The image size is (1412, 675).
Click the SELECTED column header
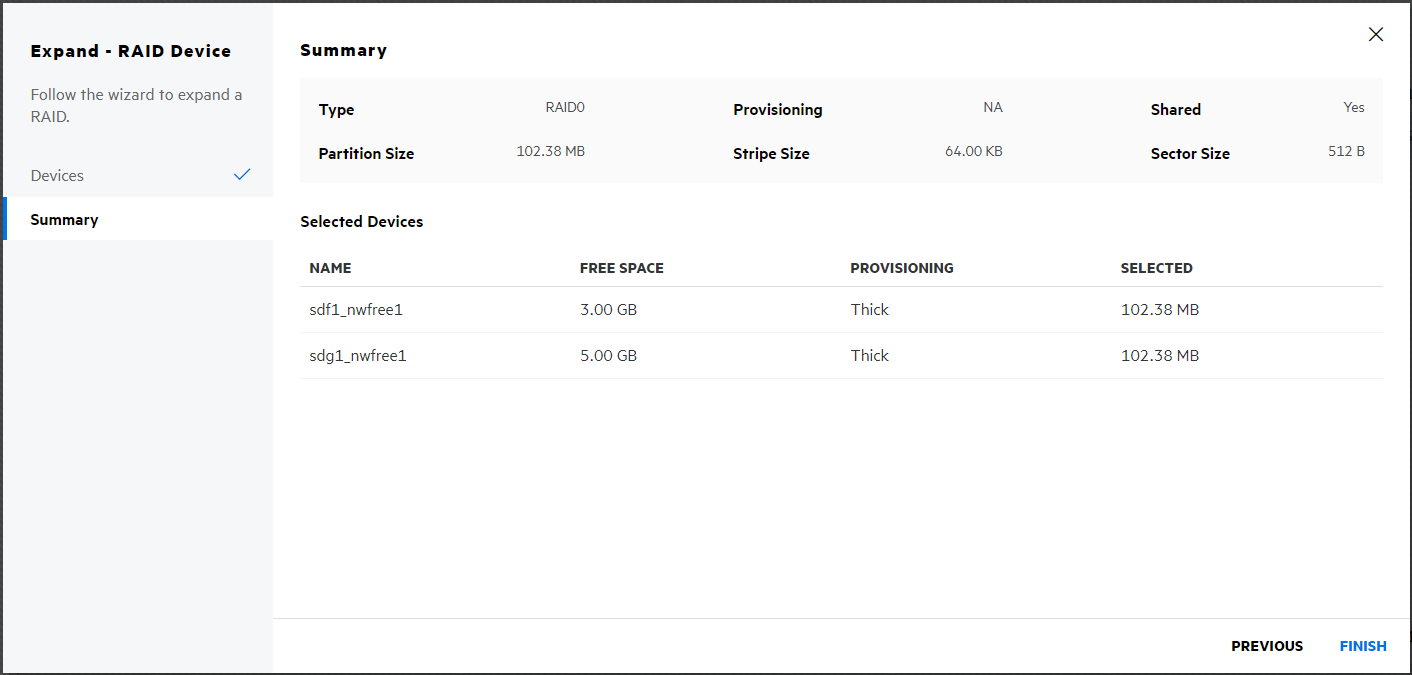(x=1156, y=268)
